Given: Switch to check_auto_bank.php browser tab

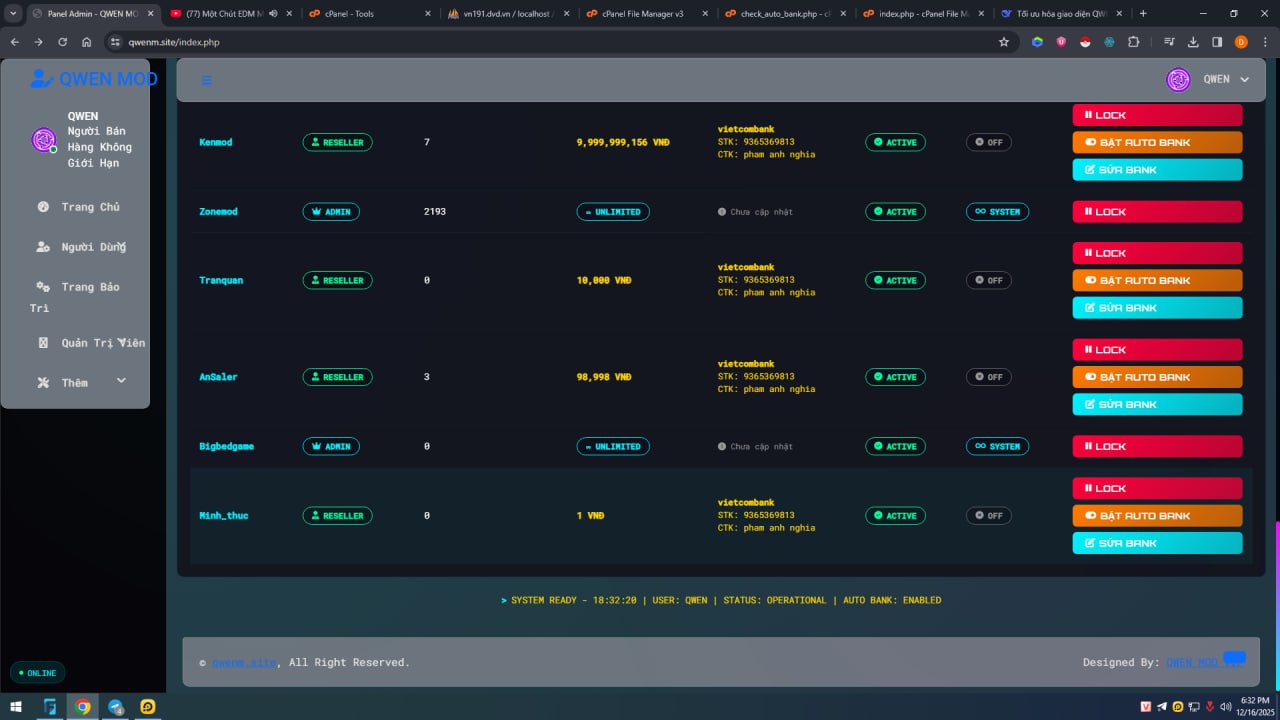Looking at the screenshot, I should tap(785, 14).
